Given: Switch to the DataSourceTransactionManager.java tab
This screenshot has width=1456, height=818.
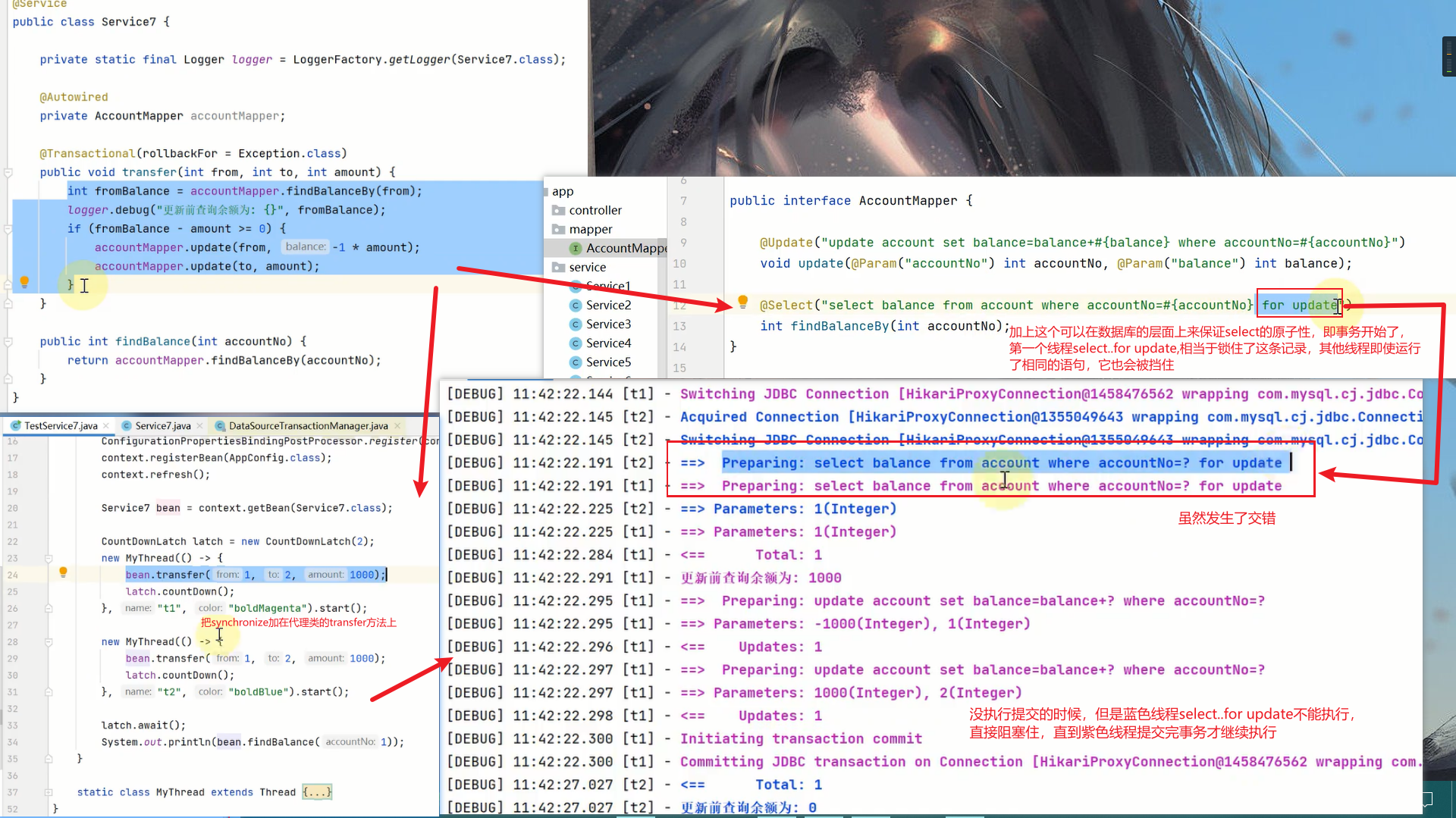Looking at the screenshot, I should pyautogui.click(x=308, y=426).
